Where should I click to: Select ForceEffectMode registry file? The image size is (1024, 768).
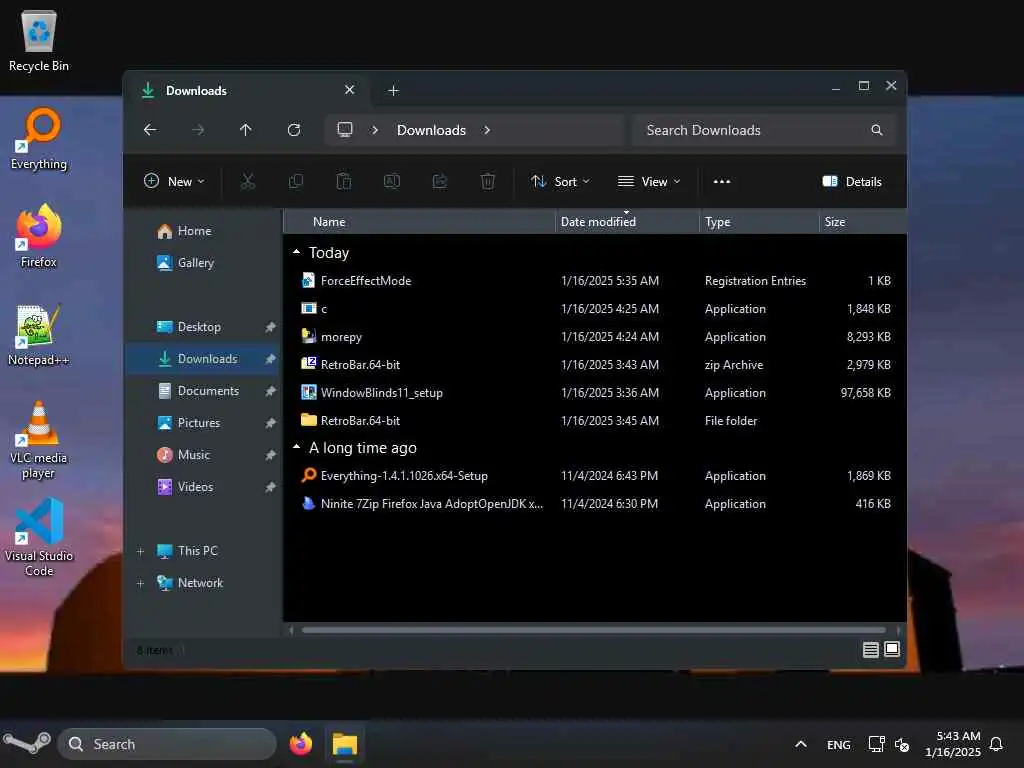594,281
